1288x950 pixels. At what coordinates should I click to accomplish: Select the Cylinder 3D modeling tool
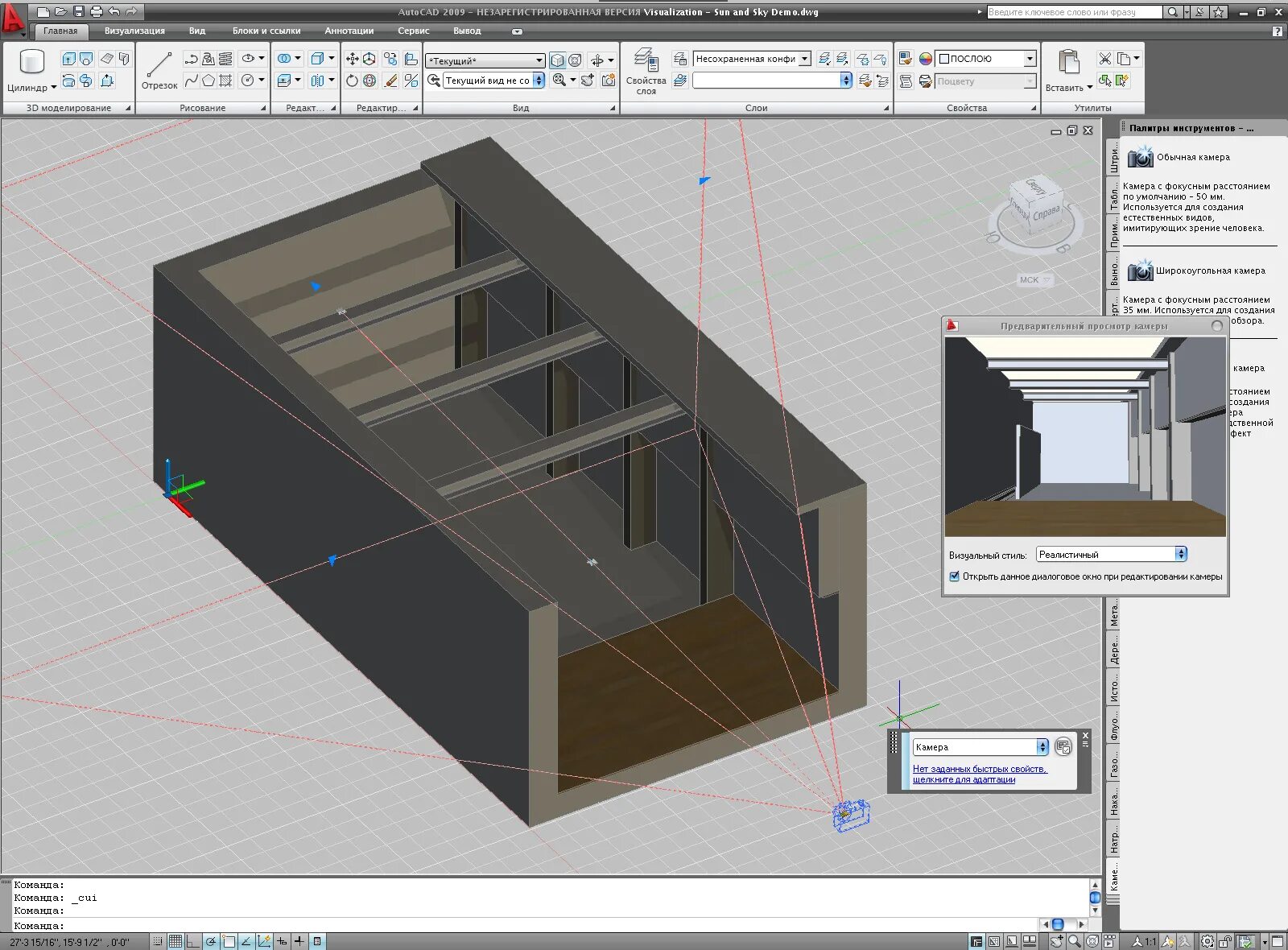[x=31, y=63]
